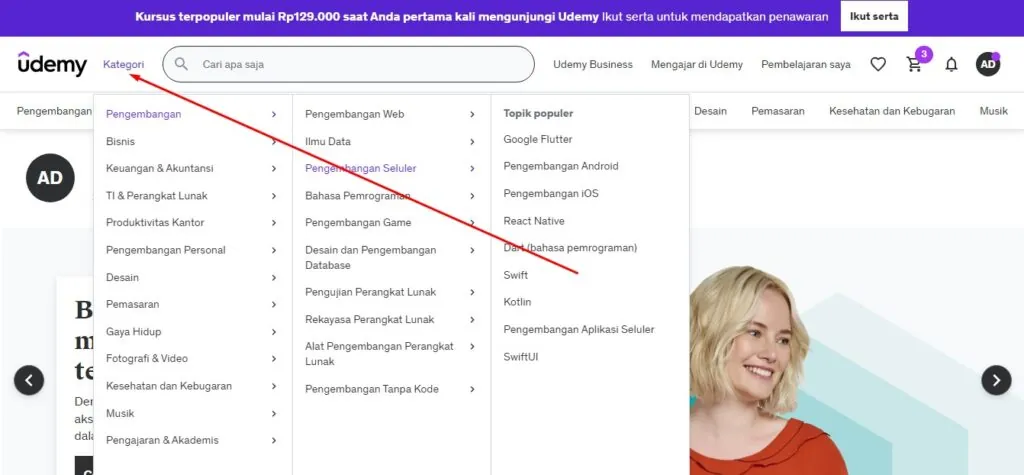Open 'Pembelajaran saya' link
The height and width of the screenshot is (475, 1024).
coord(806,64)
